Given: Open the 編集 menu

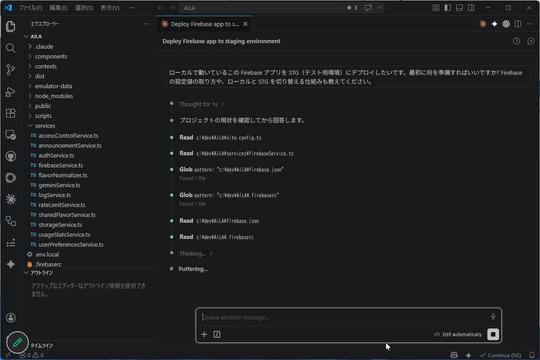Looking at the screenshot, I should click(59, 8).
